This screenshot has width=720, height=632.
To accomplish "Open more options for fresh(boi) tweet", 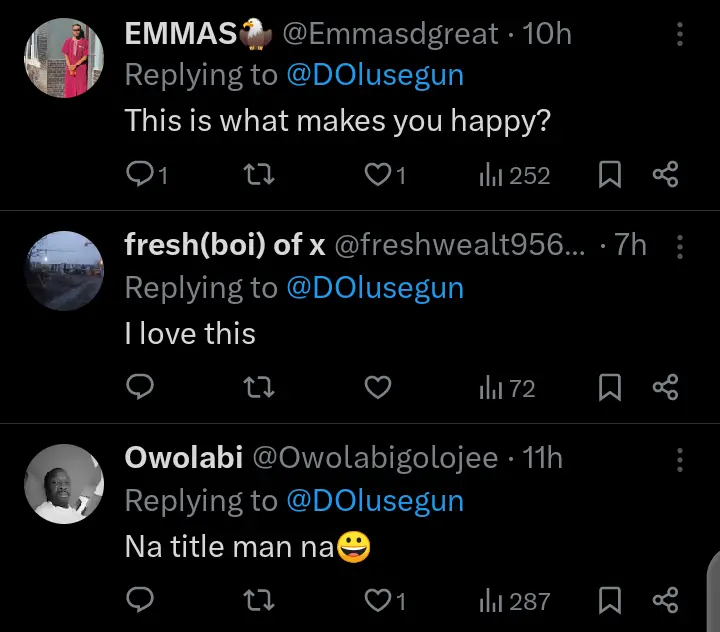I will click(680, 247).
